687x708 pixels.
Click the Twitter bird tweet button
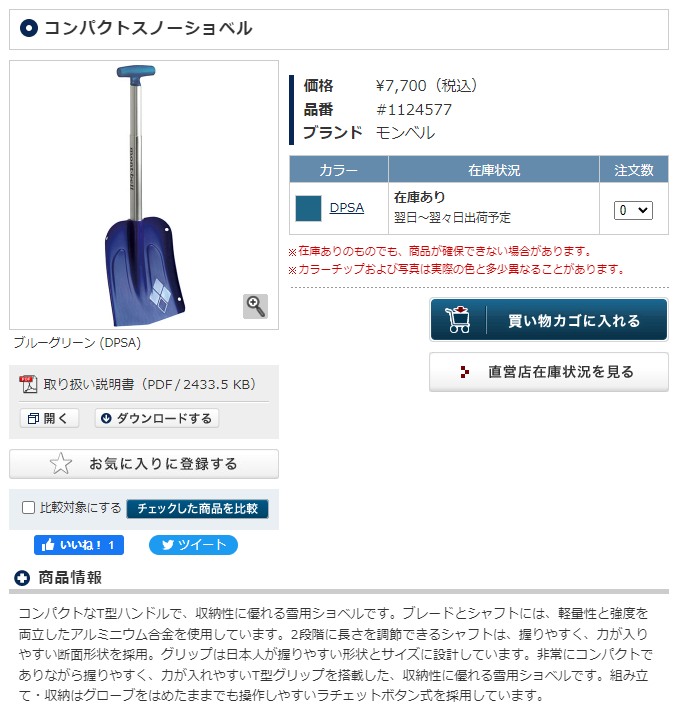193,545
